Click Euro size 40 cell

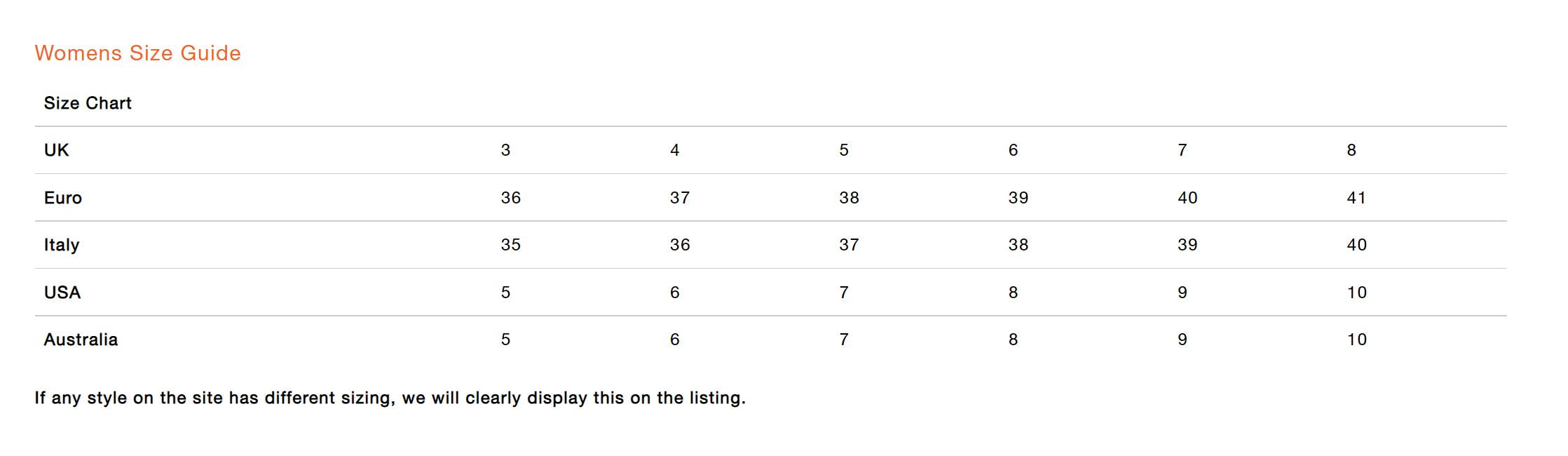pos(1187,198)
